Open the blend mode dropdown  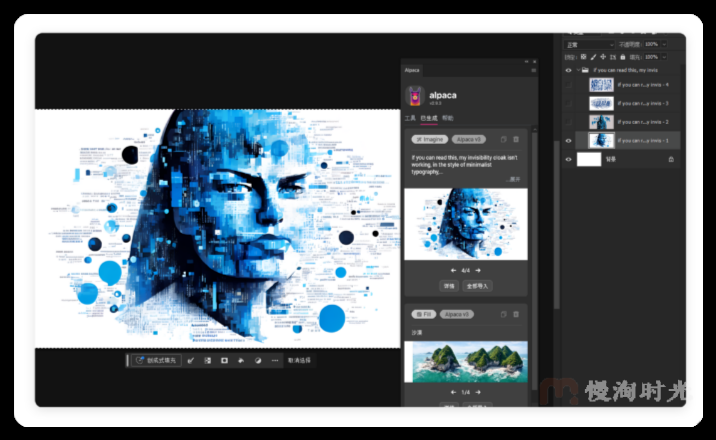pos(590,44)
